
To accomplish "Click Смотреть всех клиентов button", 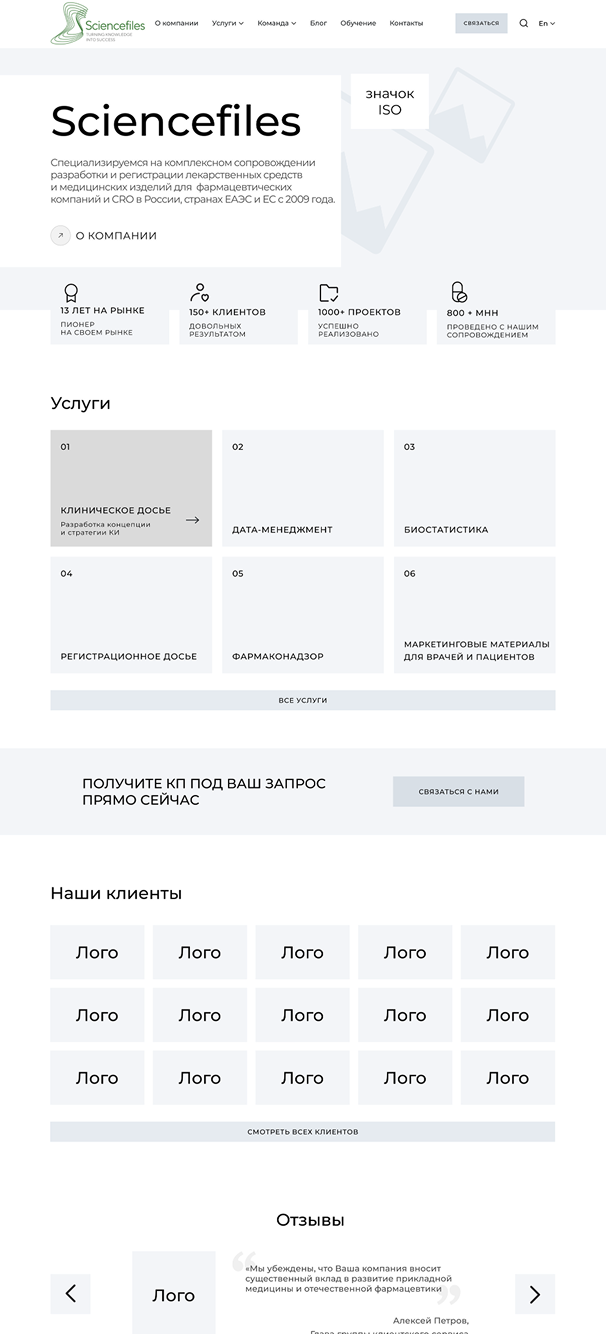I will (303, 1131).
